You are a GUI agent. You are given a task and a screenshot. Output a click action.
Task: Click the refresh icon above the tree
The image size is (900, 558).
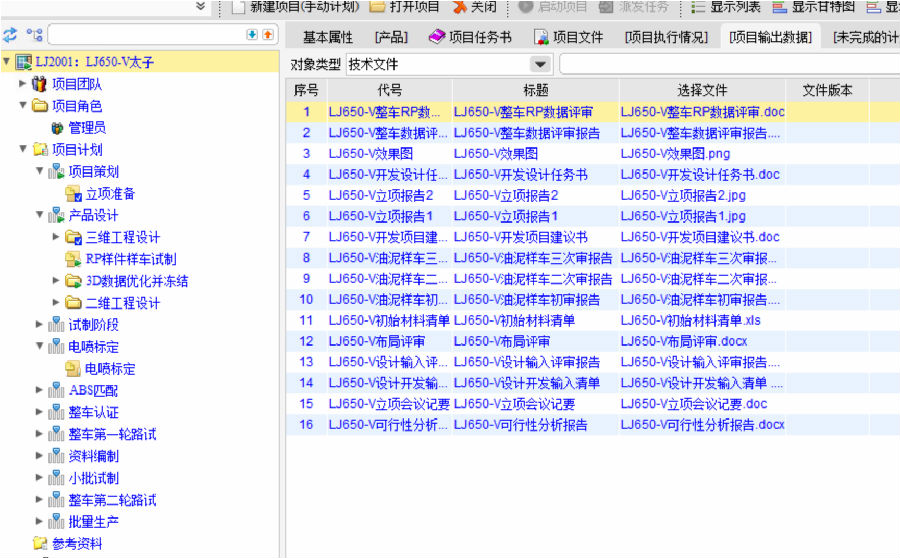[x=10, y=35]
